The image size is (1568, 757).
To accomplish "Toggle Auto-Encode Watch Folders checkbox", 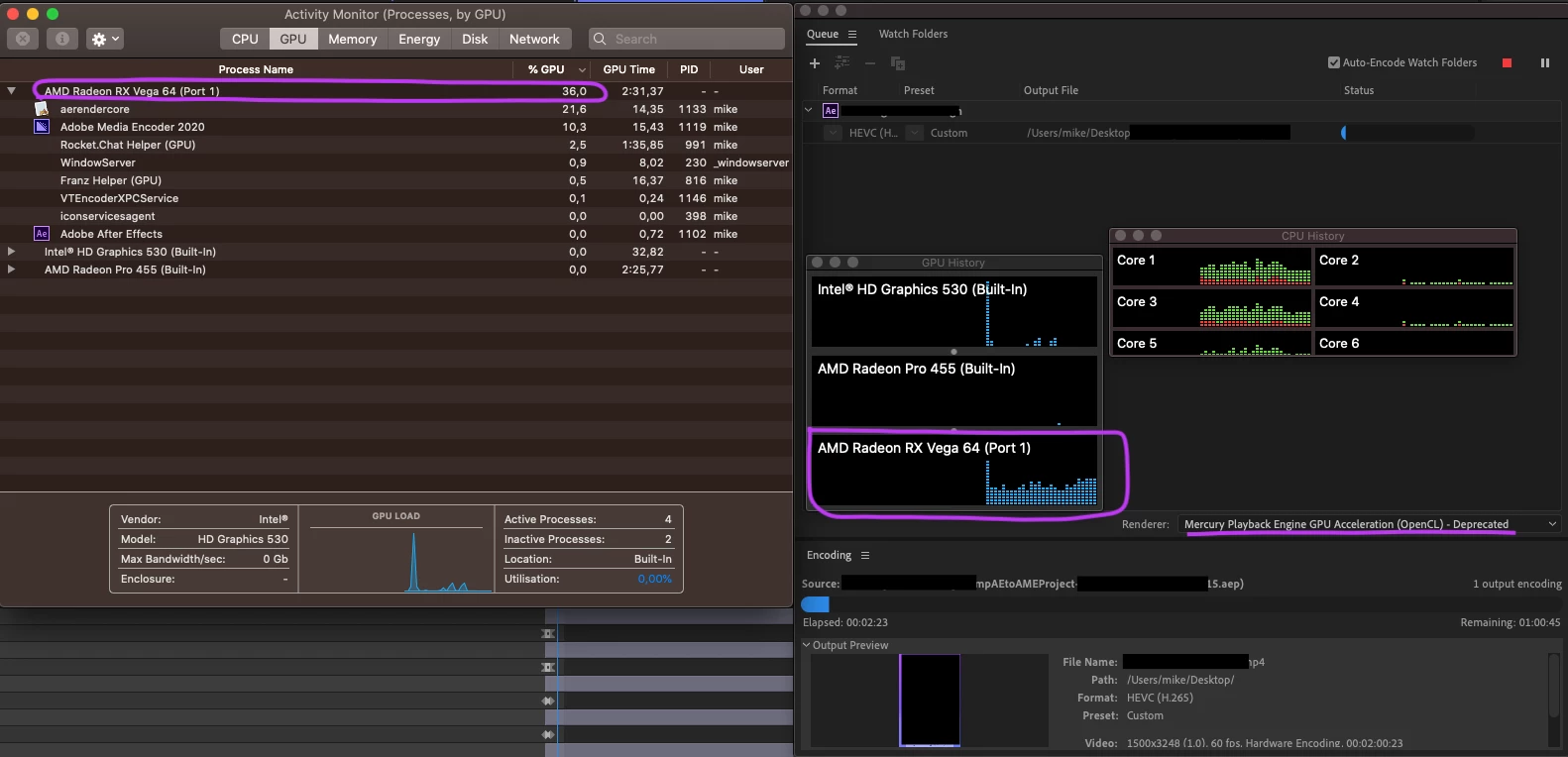I will point(1334,62).
